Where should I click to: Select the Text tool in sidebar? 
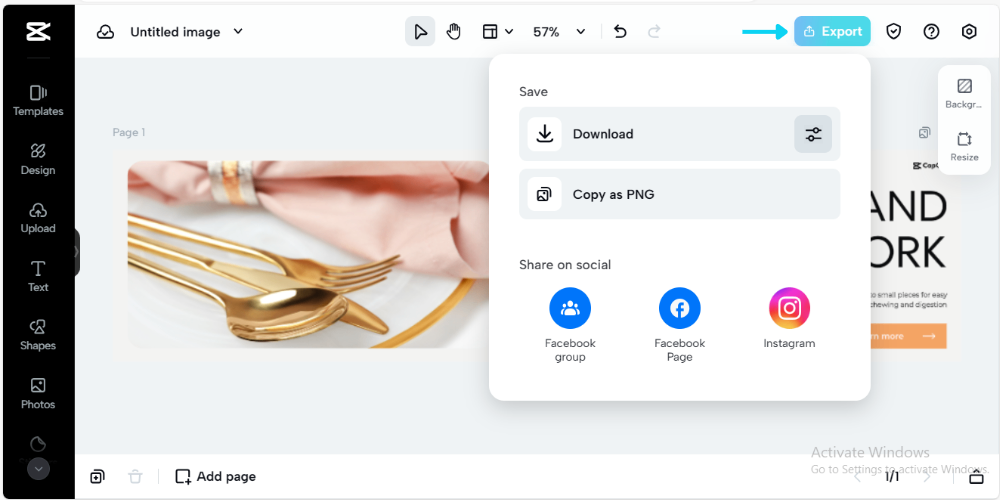(38, 277)
